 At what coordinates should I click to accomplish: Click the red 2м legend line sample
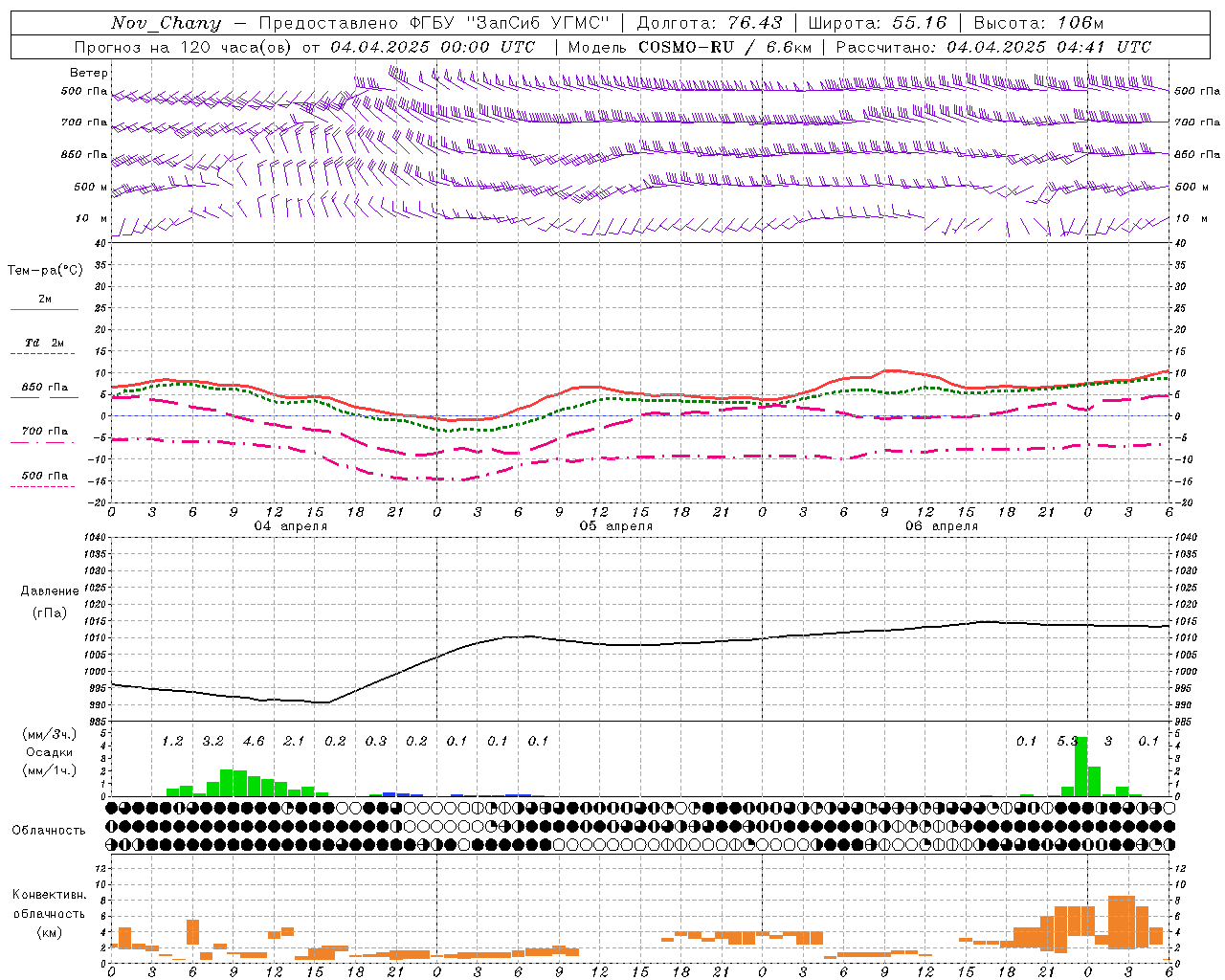pyautogui.click(x=44, y=309)
